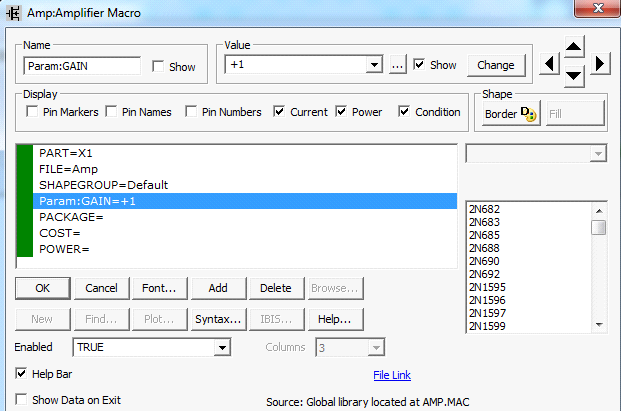Open the Help... button
The image size is (621, 411).
pos(335,319)
